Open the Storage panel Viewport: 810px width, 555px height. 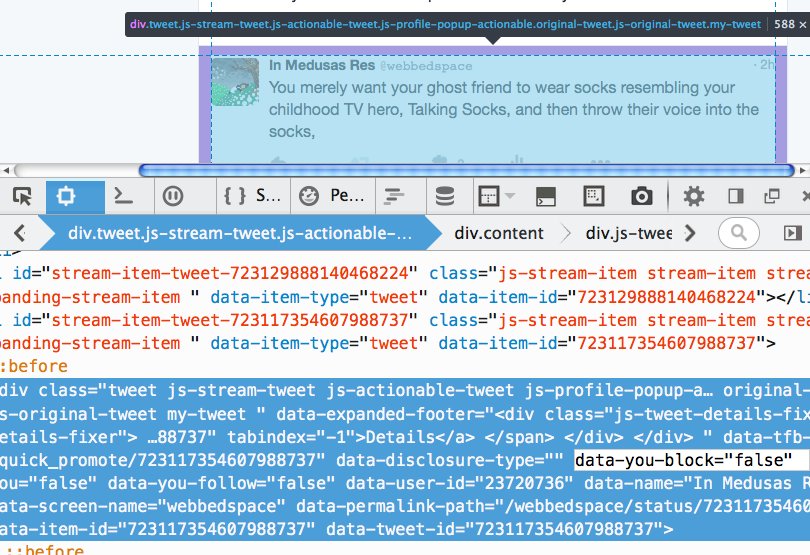[444, 196]
